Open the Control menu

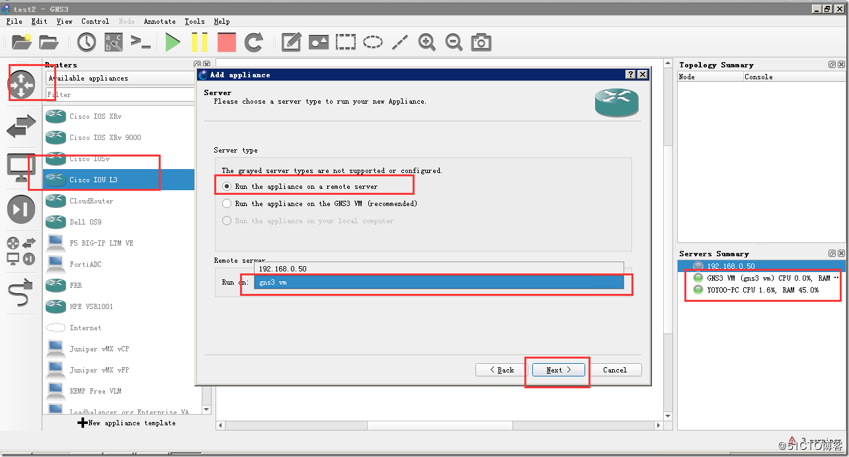[x=95, y=21]
